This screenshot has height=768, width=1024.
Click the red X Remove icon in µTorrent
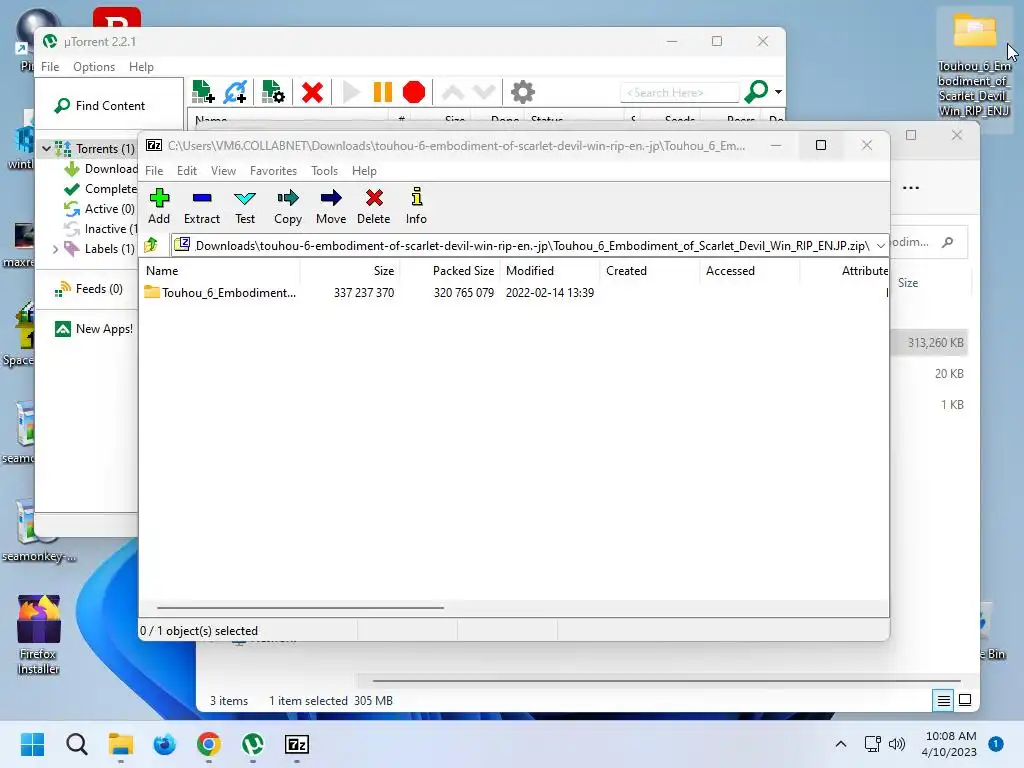coord(312,92)
